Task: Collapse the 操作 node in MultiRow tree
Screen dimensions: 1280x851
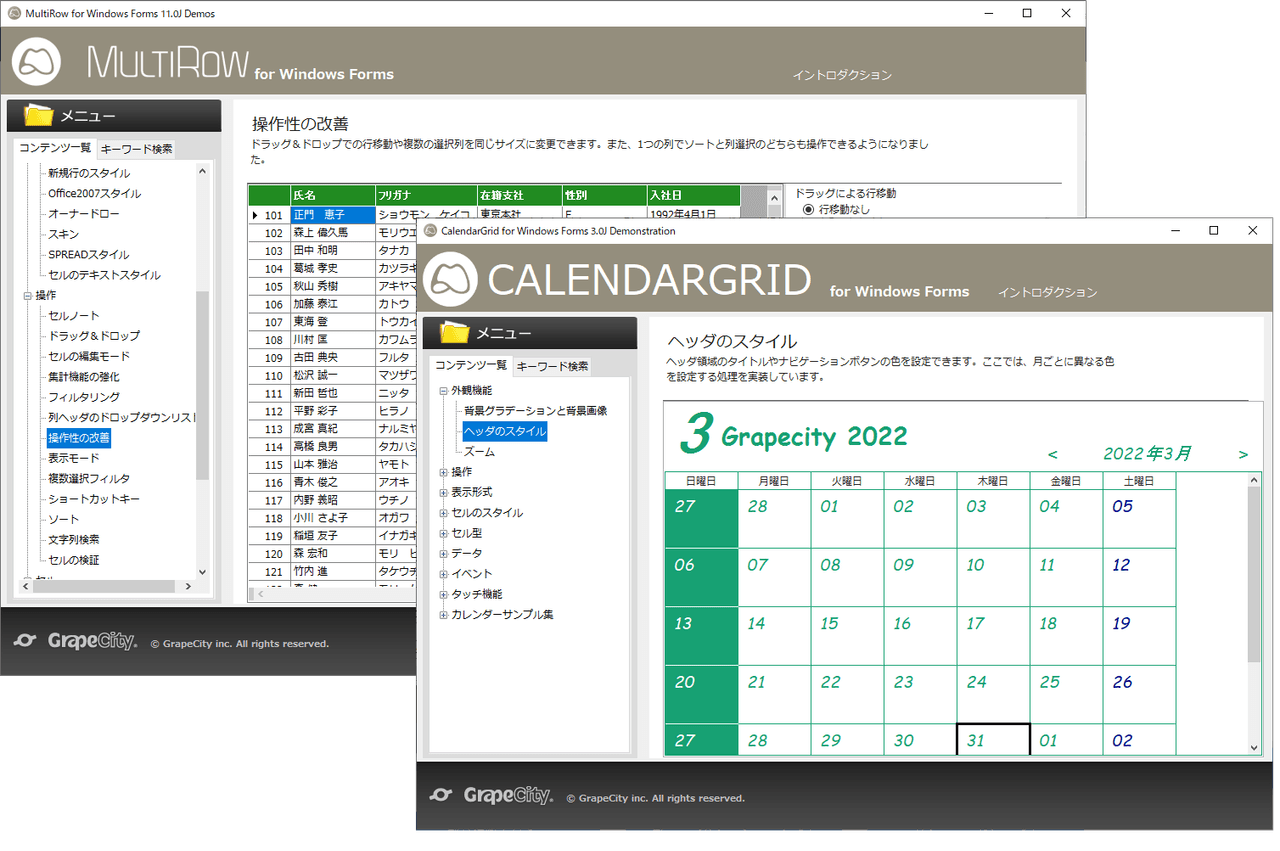Action: 27,296
